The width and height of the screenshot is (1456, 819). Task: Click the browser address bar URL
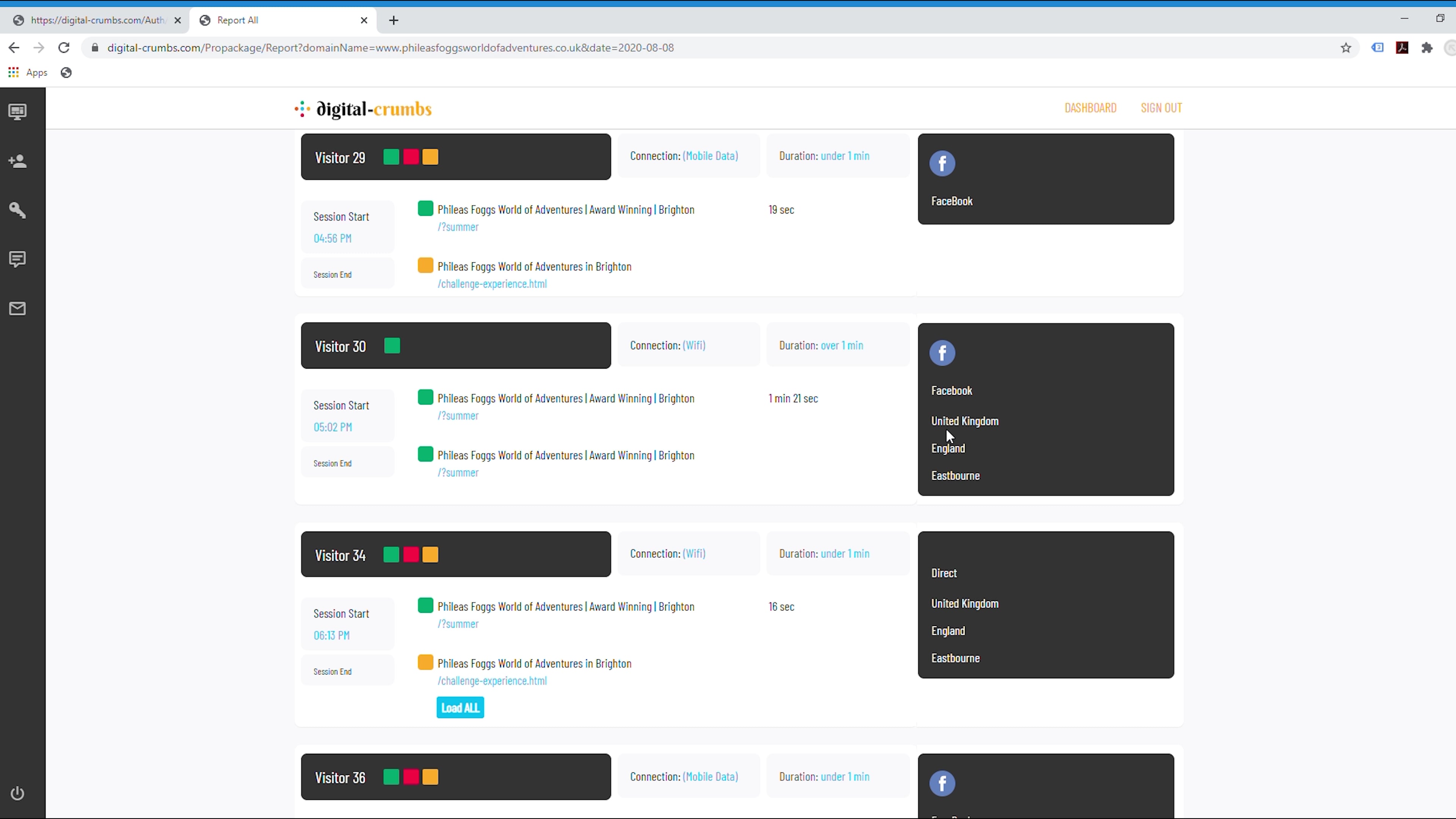click(390, 48)
